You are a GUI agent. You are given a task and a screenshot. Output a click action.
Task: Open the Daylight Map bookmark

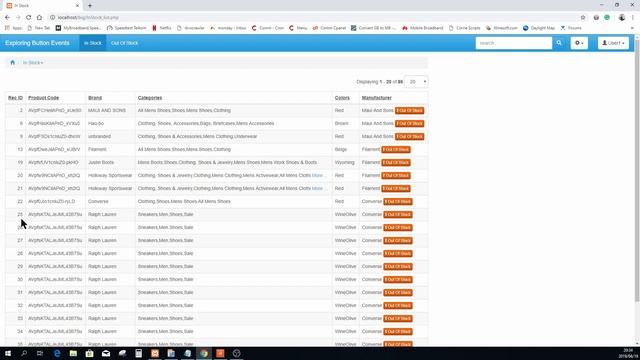coord(539,28)
